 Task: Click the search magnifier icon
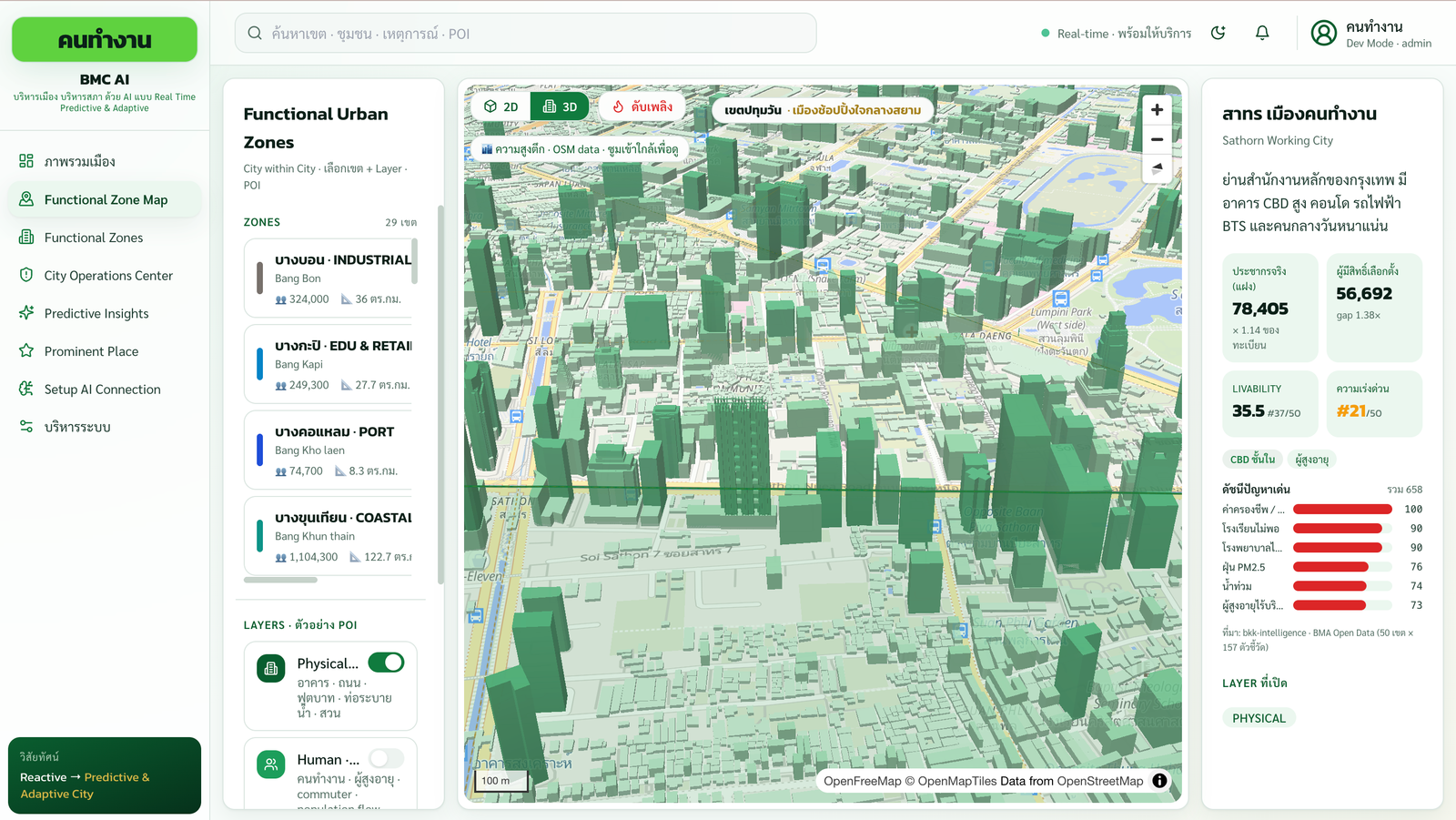pyautogui.click(x=255, y=34)
